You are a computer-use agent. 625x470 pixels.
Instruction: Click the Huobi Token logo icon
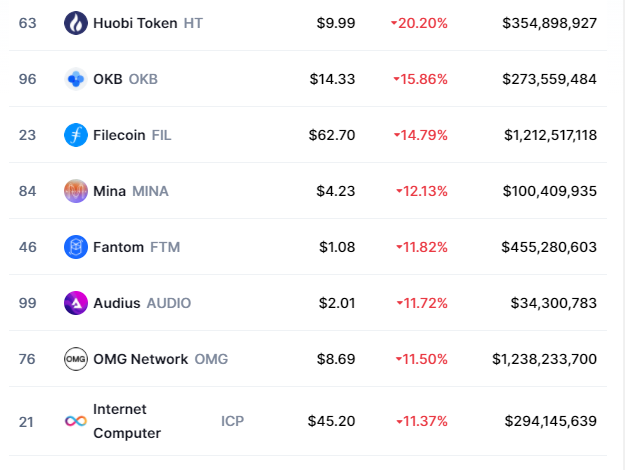click(x=76, y=22)
